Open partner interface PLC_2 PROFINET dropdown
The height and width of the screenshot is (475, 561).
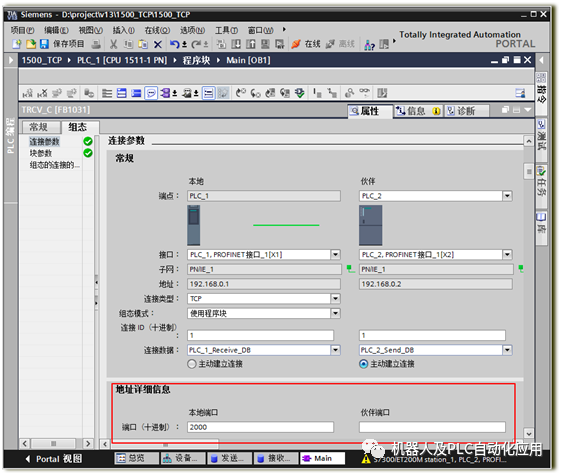(x=507, y=255)
